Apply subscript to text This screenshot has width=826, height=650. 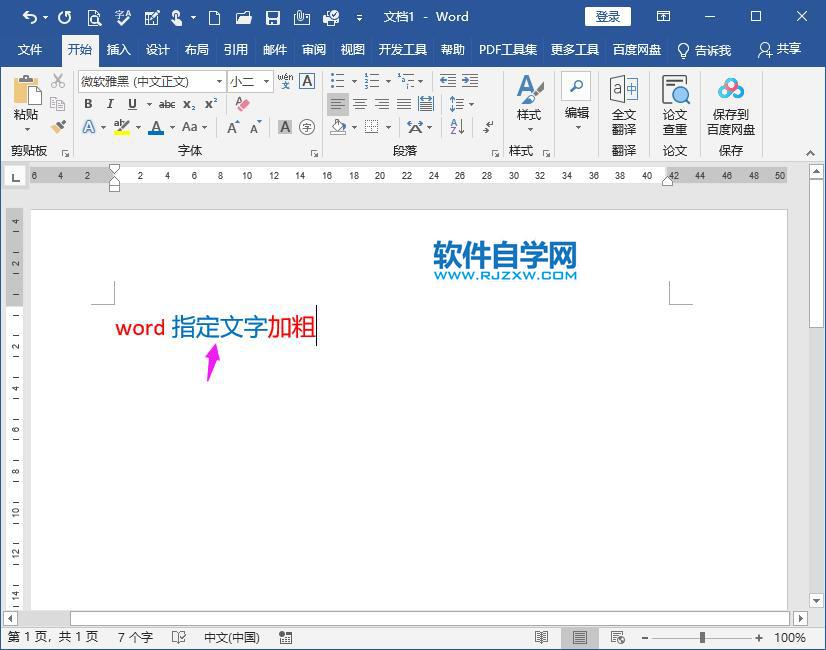tap(189, 104)
